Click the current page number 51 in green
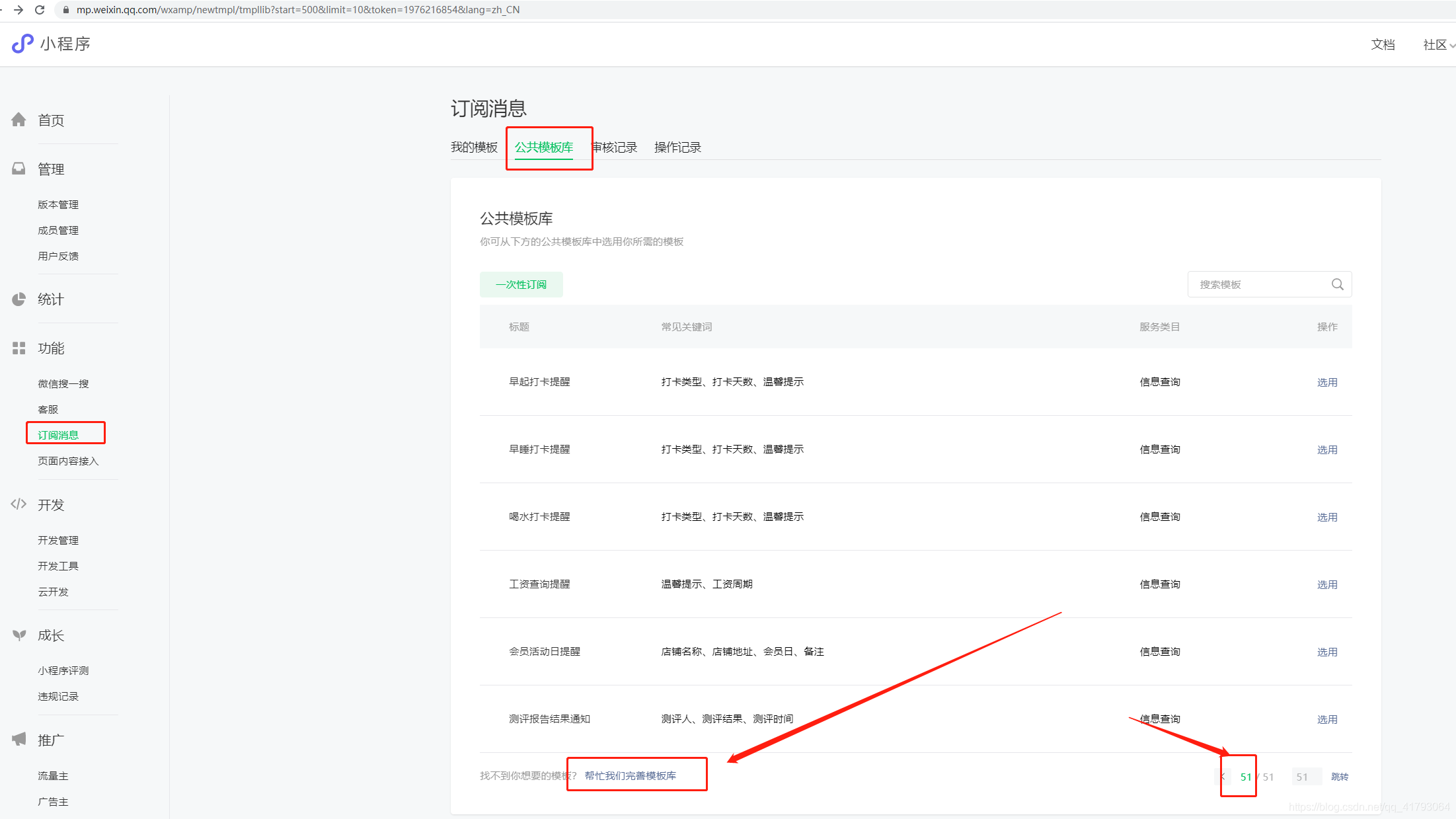The height and width of the screenshot is (819, 1456). click(1245, 777)
